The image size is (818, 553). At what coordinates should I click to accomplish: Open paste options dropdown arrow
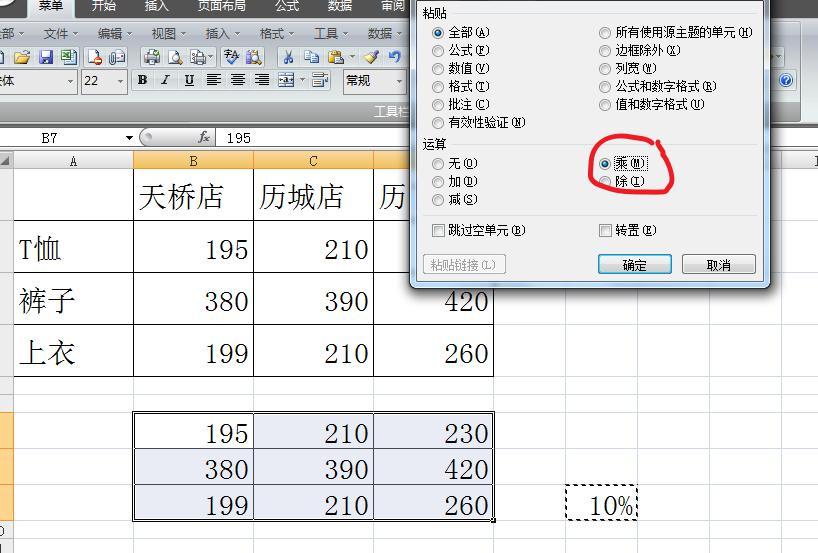[352, 57]
